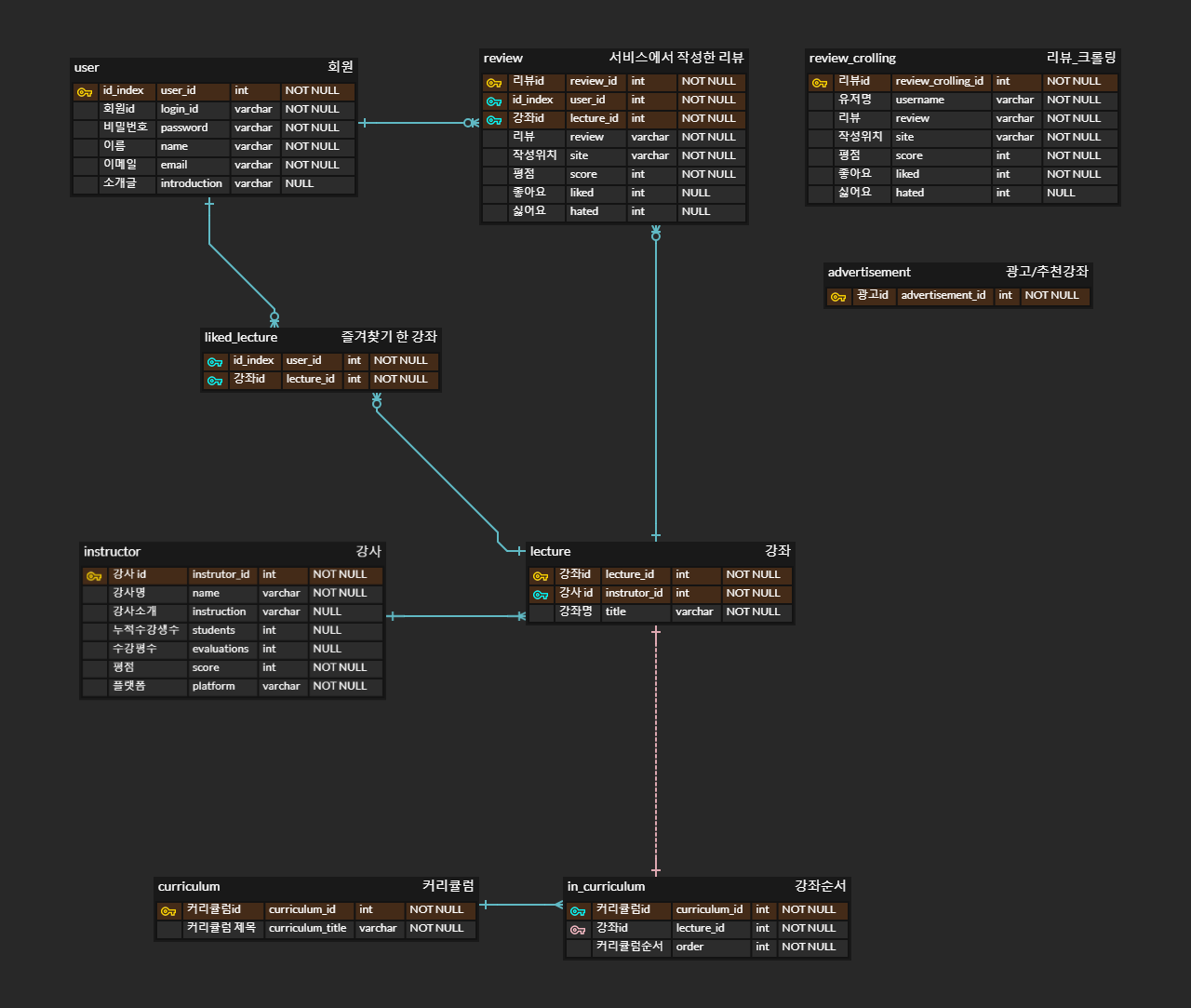Click the title column in lecture table

pos(616,612)
